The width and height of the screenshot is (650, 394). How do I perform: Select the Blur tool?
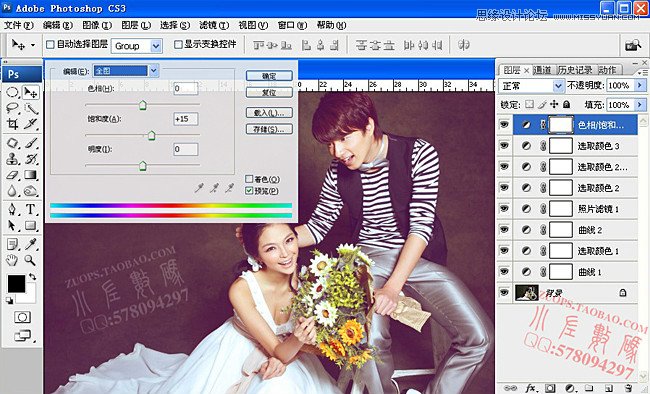(x=12, y=191)
